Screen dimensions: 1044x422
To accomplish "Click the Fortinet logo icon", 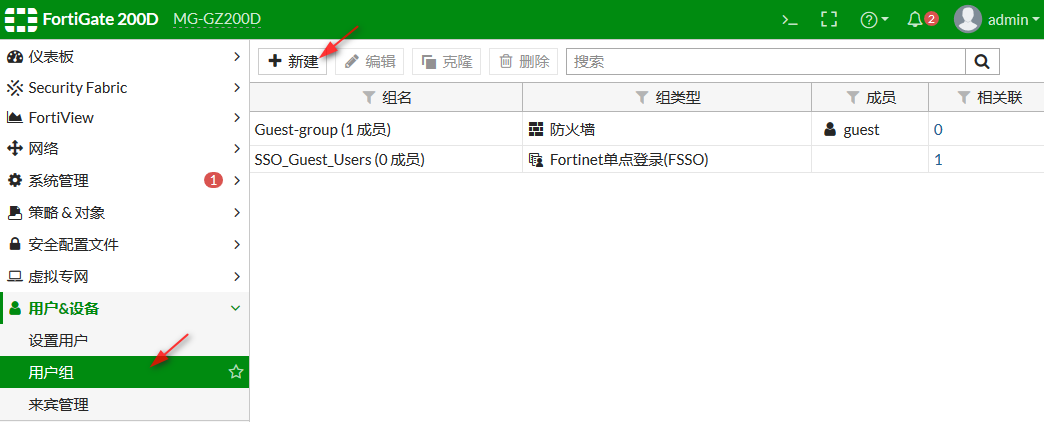I will coord(21,19).
